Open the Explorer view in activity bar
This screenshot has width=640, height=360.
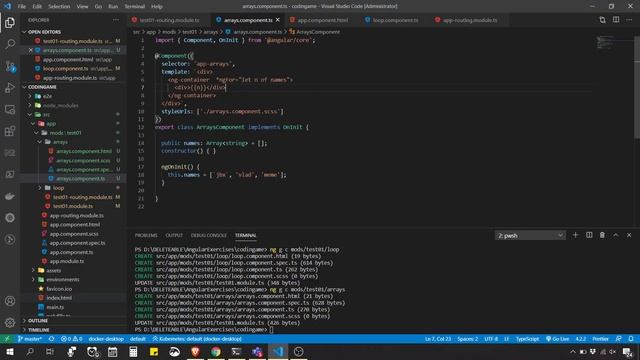(10, 22)
